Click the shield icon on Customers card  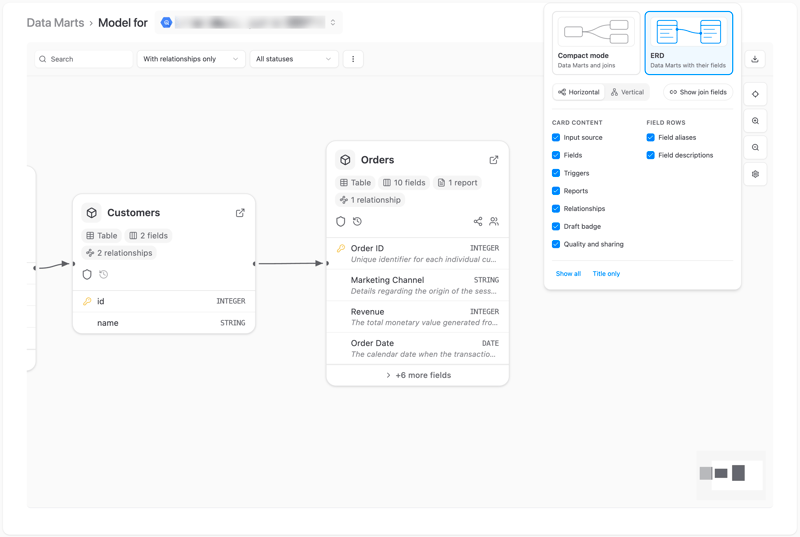tap(87, 274)
